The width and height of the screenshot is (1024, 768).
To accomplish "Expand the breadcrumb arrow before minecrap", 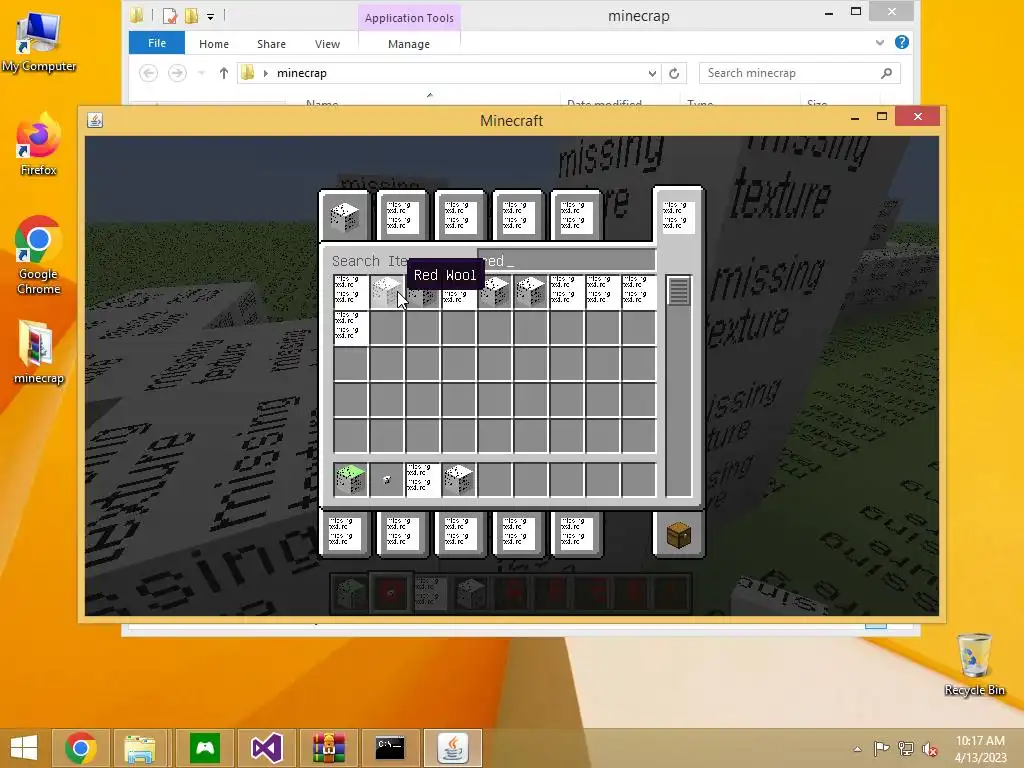I will 266,73.
